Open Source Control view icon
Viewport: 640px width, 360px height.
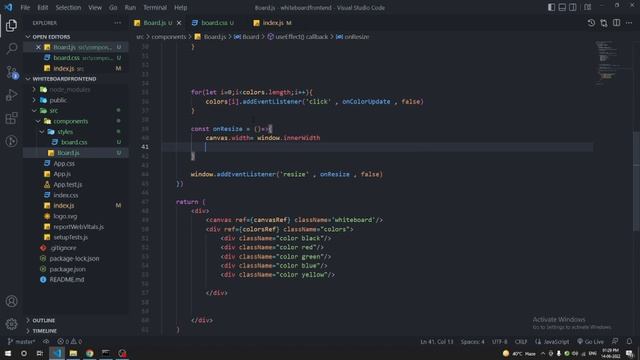click(11, 72)
